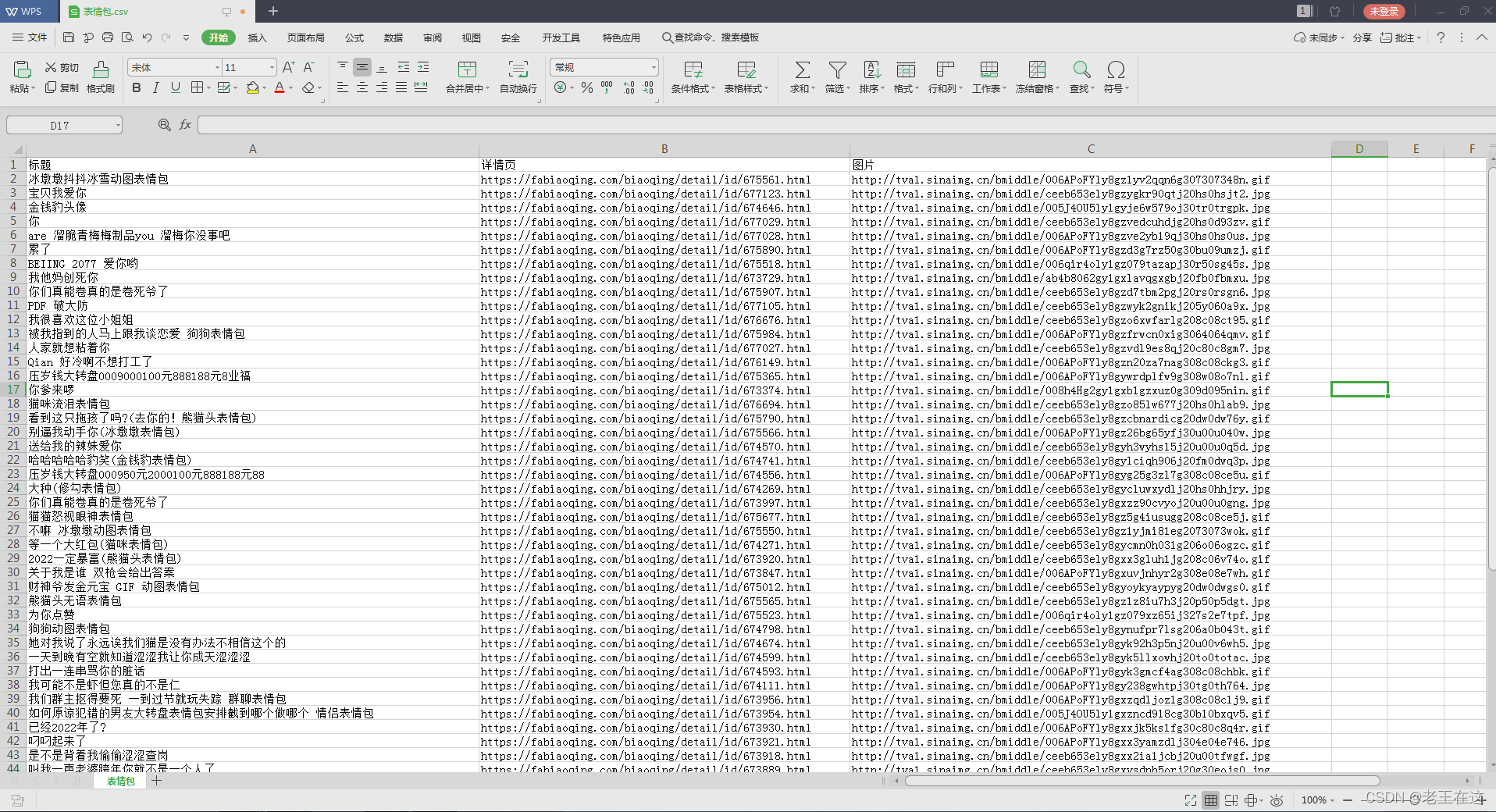Click the conditional formatting icon
The height and width of the screenshot is (812, 1496).
tap(693, 69)
